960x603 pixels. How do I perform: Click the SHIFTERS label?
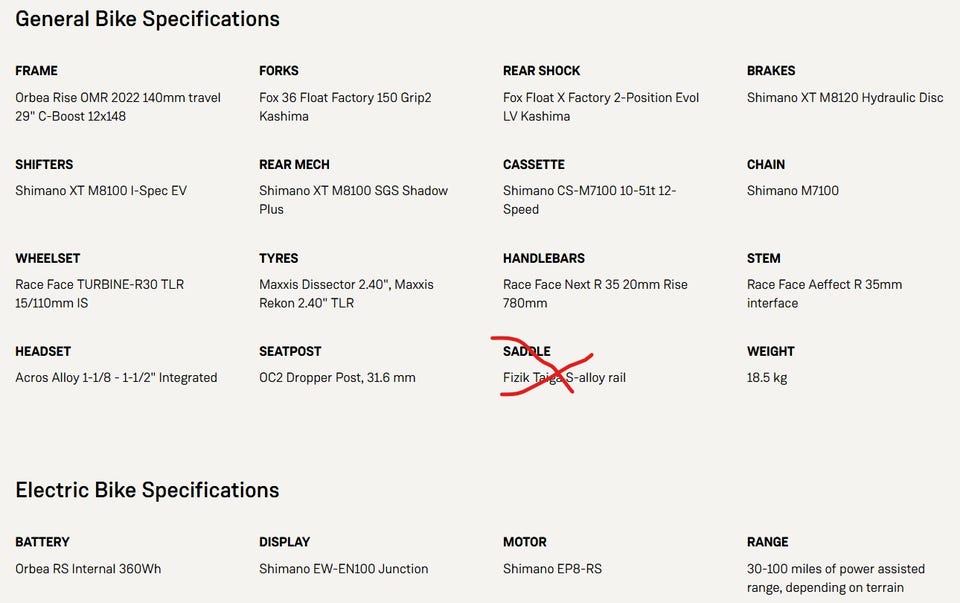point(44,165)
